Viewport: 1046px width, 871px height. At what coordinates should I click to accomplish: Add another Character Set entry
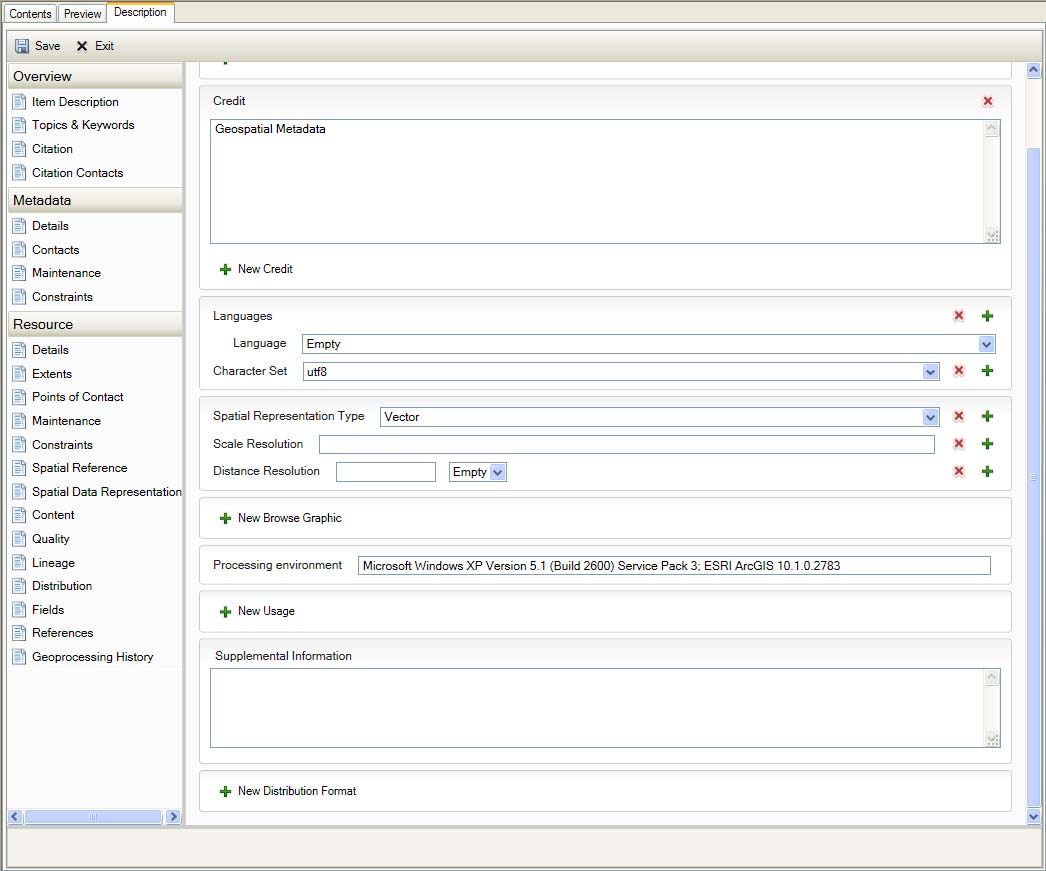[987, 370]
